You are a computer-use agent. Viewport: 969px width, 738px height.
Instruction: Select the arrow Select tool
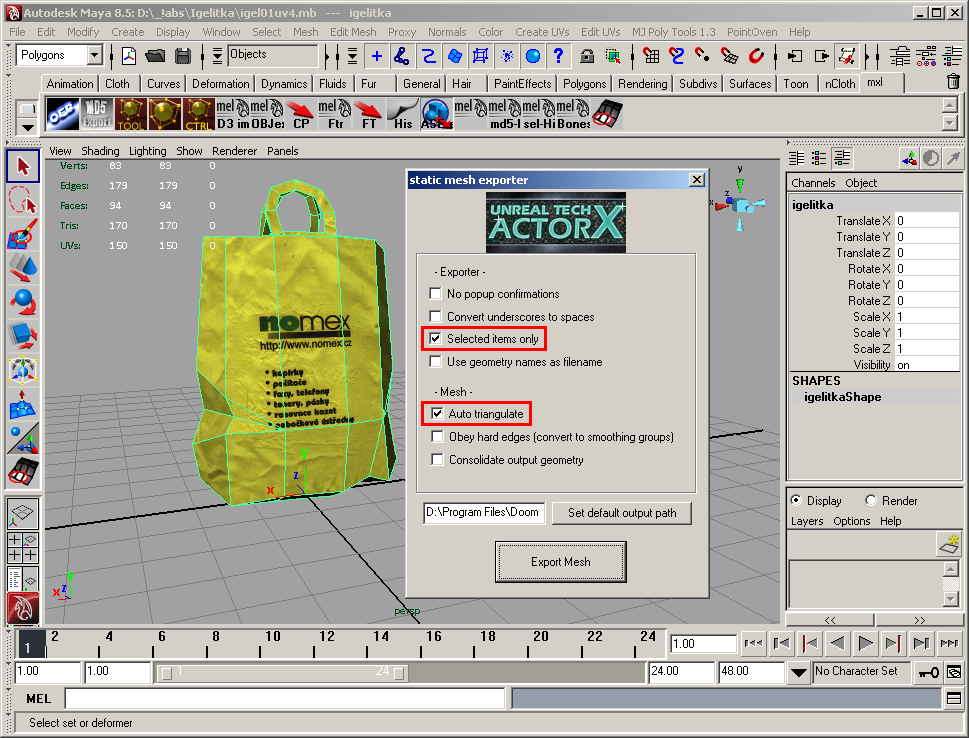coord(23,166)
